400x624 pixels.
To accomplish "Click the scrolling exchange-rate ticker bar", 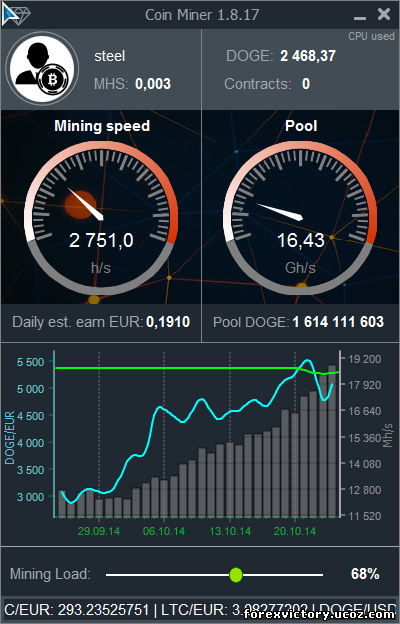I will 200,610.
